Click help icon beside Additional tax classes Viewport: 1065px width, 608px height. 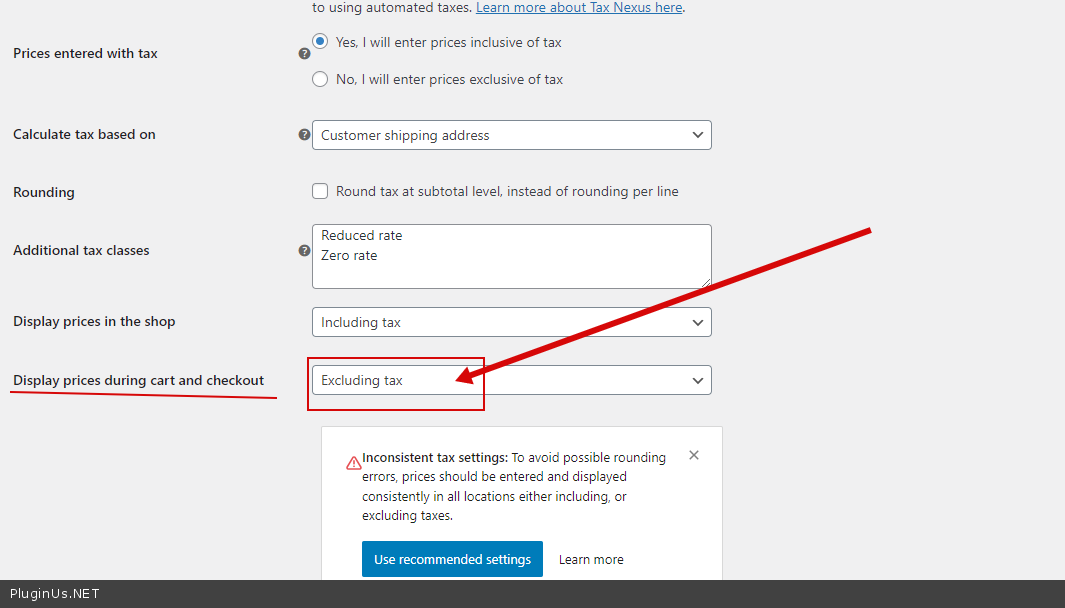[x=304, y=251]
